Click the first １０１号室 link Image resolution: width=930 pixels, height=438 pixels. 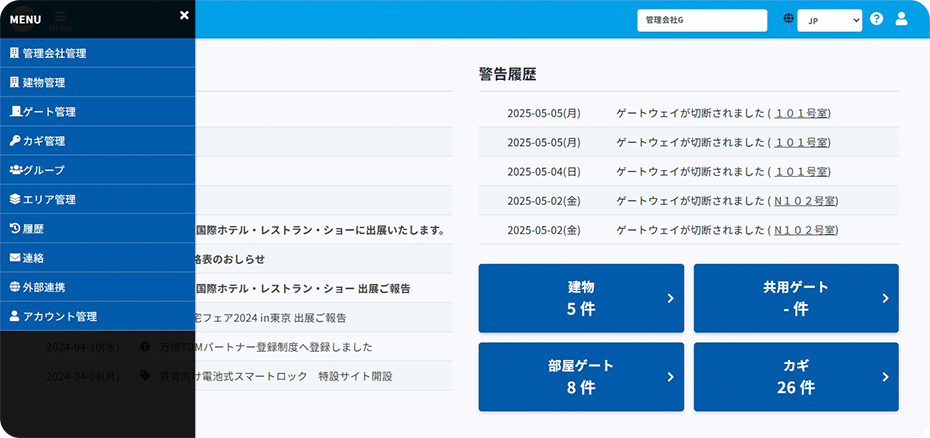tap(801, 114)
